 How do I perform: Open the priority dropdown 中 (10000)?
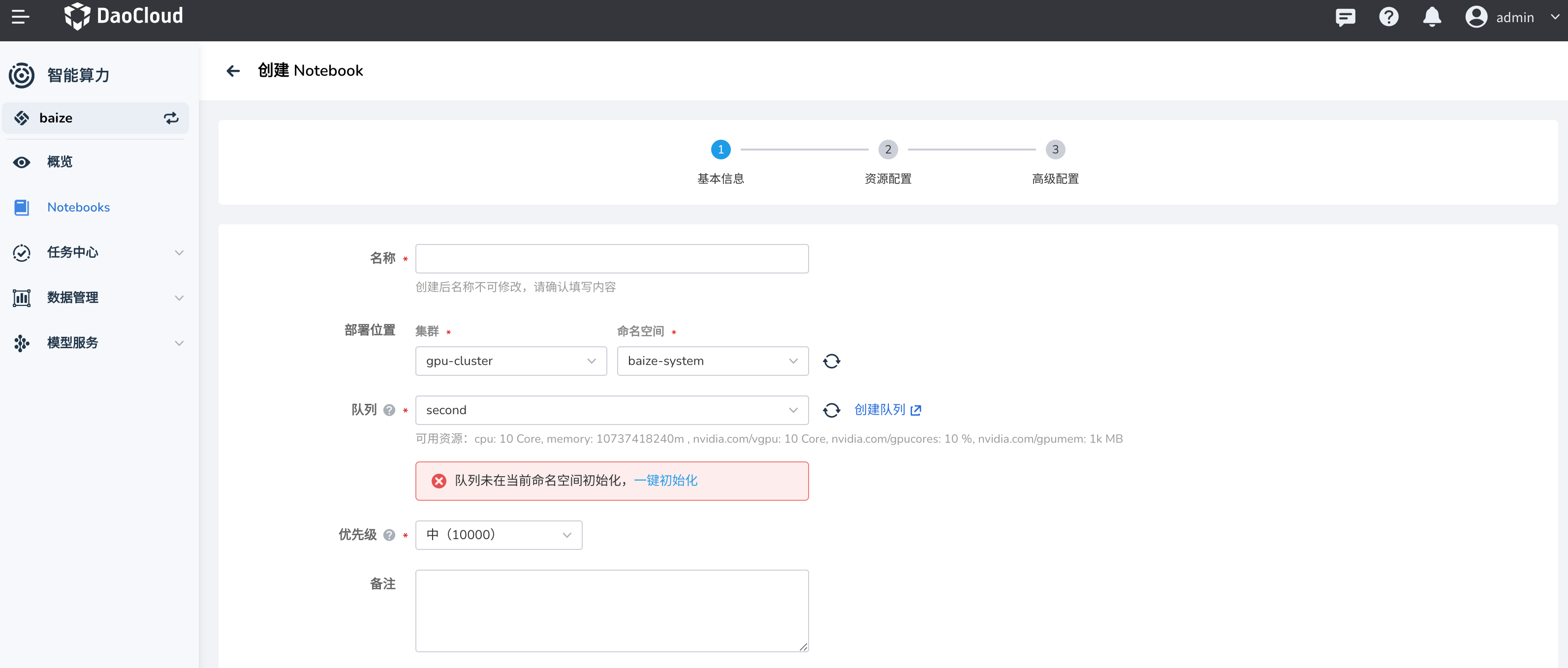click(499, 535)
